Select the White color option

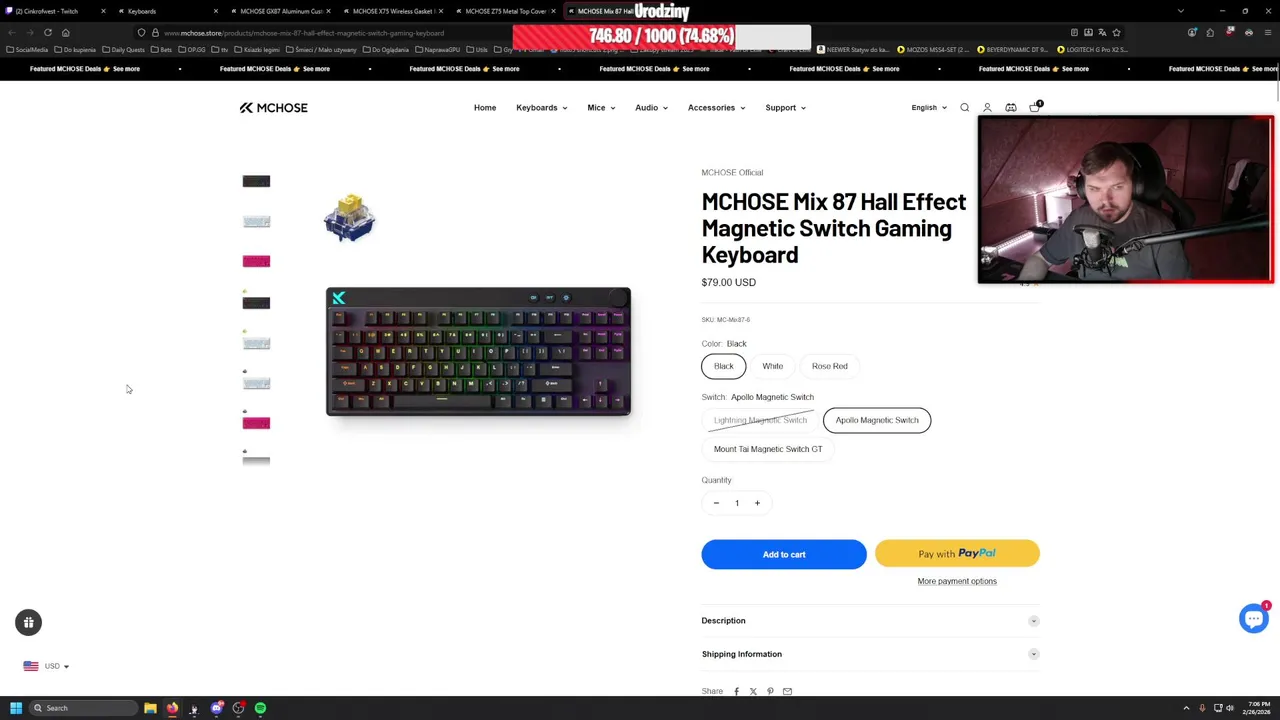(773, 366)
